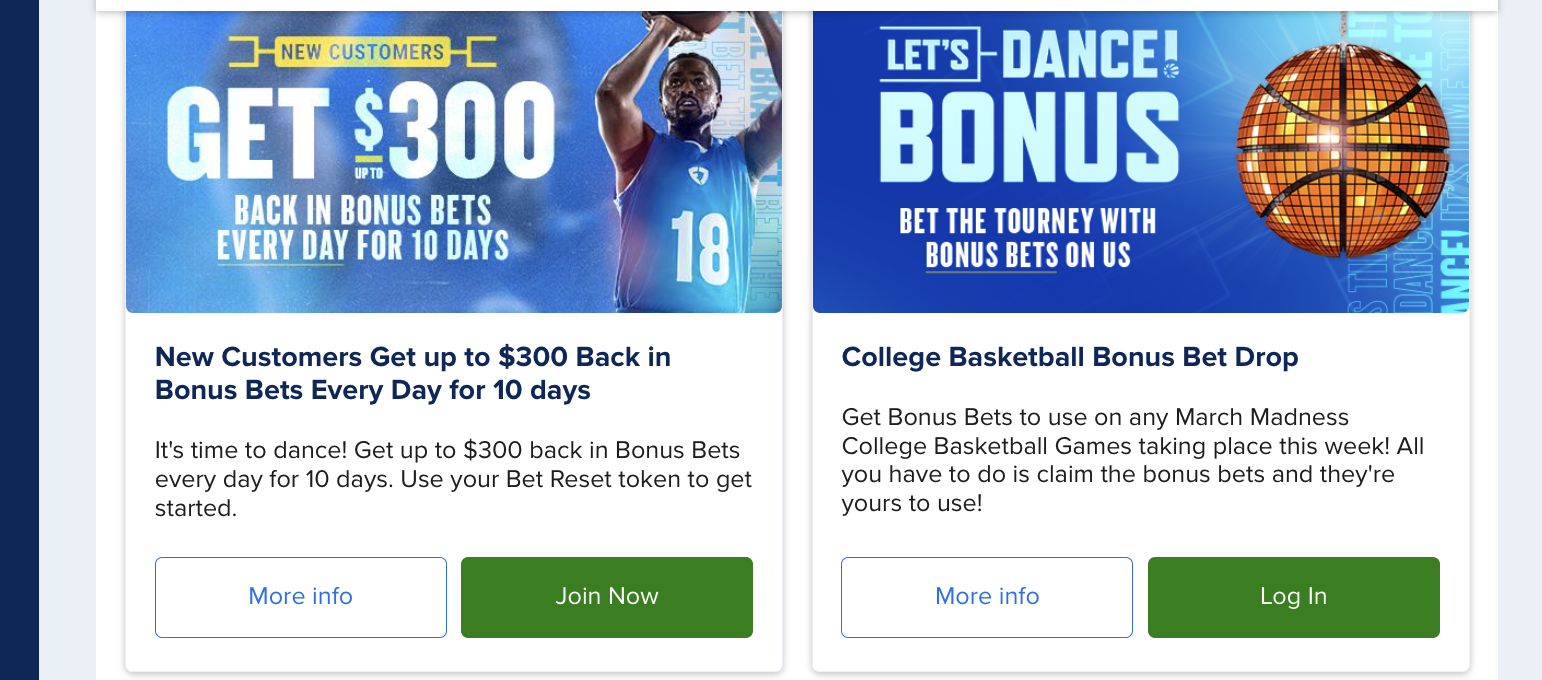Click the dark navy left sidebar strip
This screenshot has height=680, width=1542.
[19, 340]
